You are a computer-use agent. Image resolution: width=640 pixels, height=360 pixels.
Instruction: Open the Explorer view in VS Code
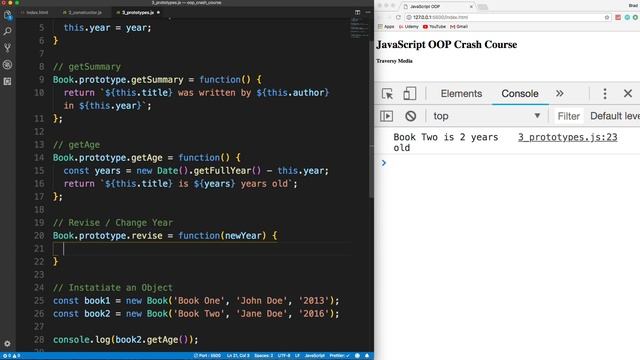click(x=7, y=16)
